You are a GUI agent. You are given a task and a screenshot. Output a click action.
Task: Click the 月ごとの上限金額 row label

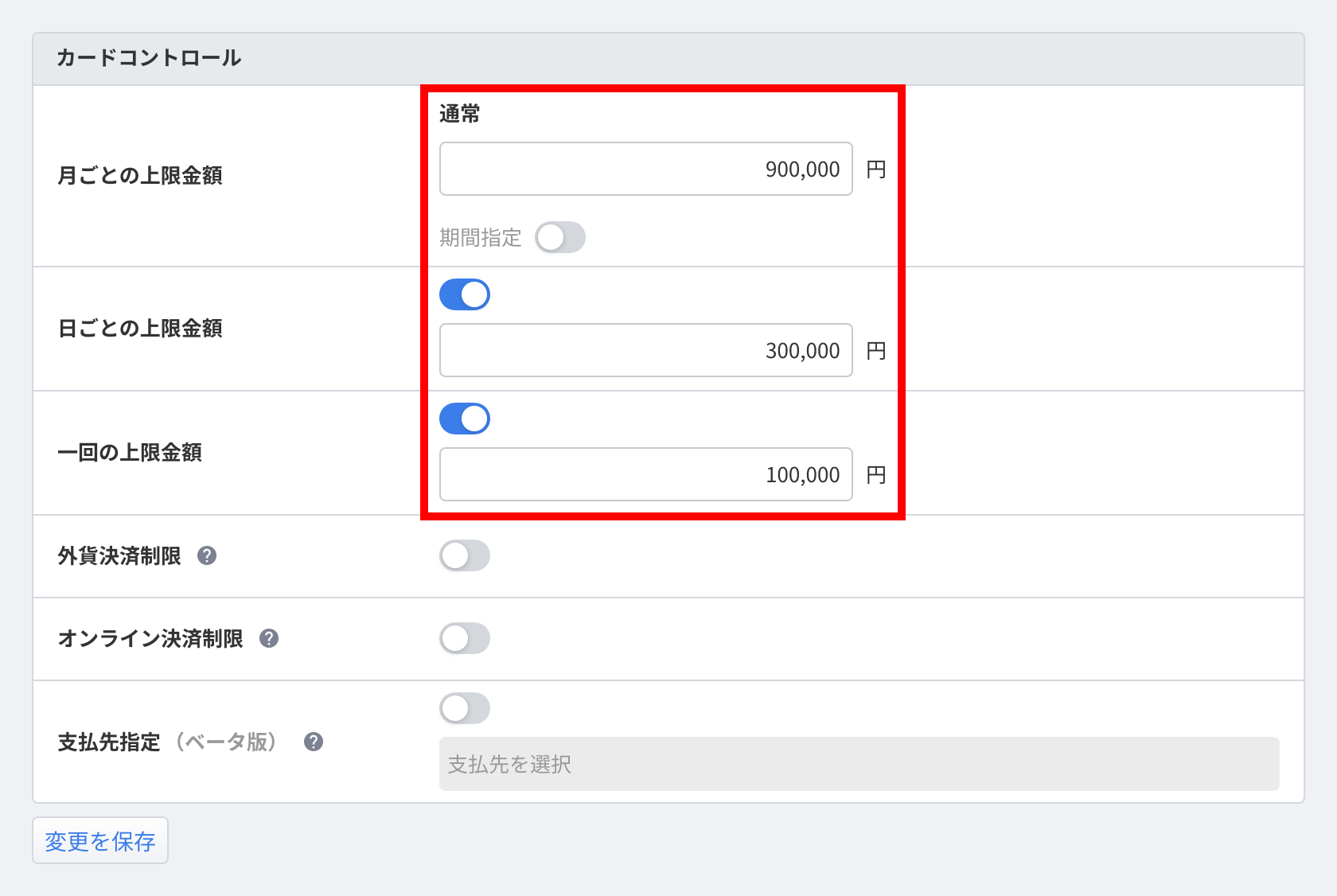pos(140,175)
